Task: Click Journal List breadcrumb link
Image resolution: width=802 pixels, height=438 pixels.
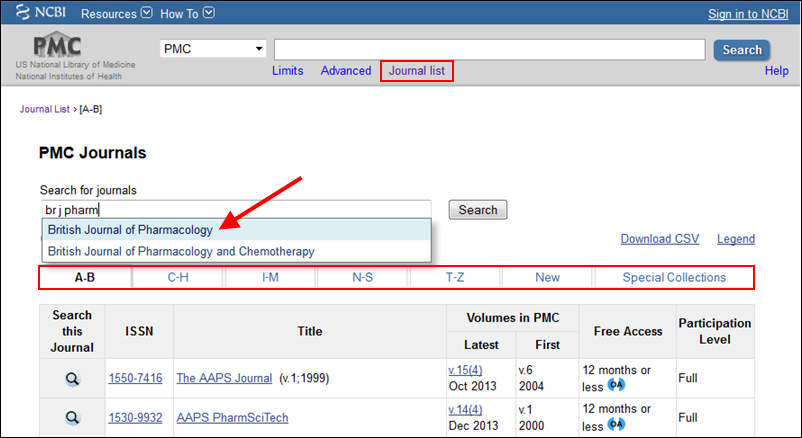Action: 44,109
